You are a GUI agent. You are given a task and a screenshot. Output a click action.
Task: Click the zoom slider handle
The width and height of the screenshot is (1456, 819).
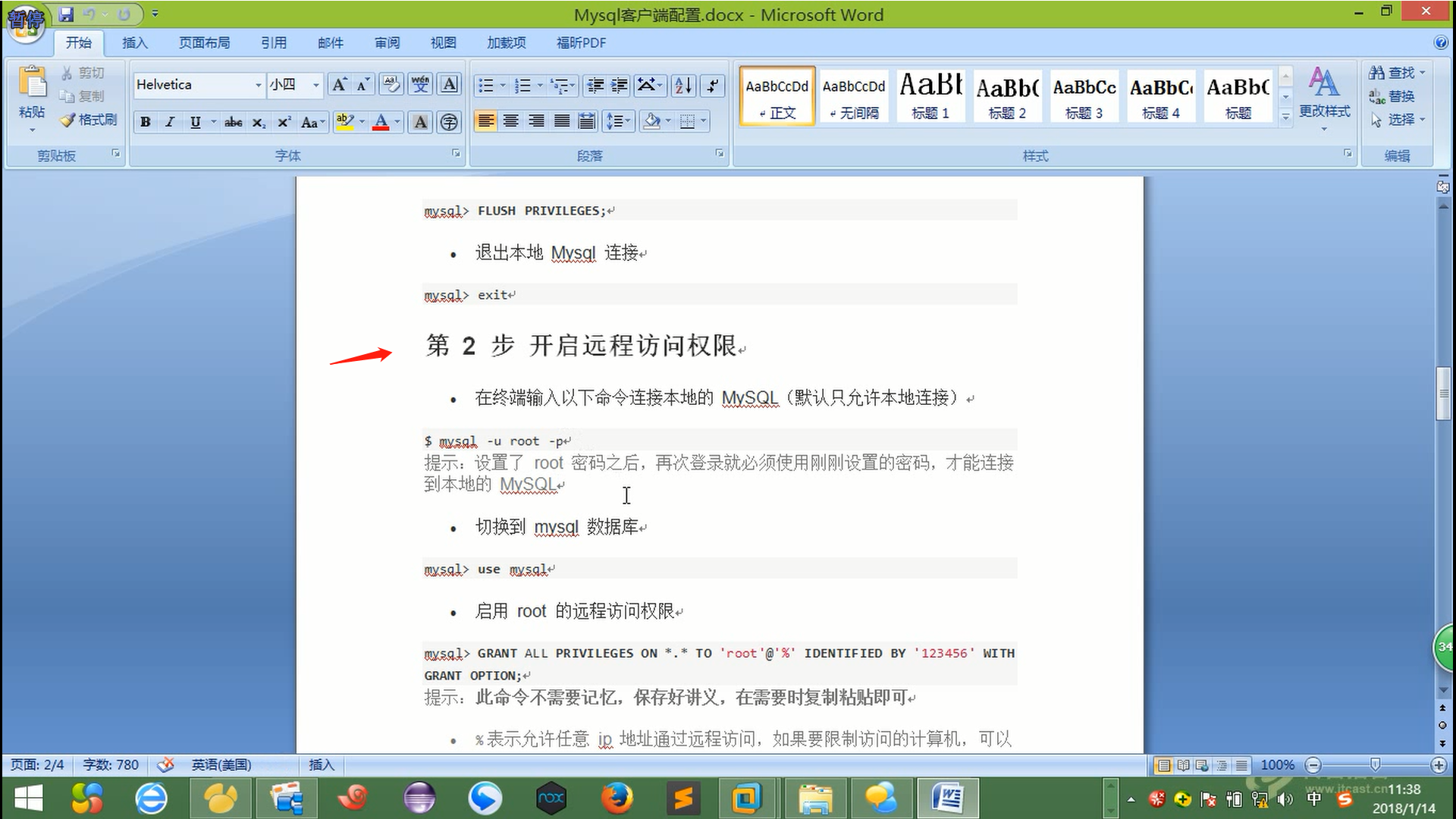(x=1375, y=764)
